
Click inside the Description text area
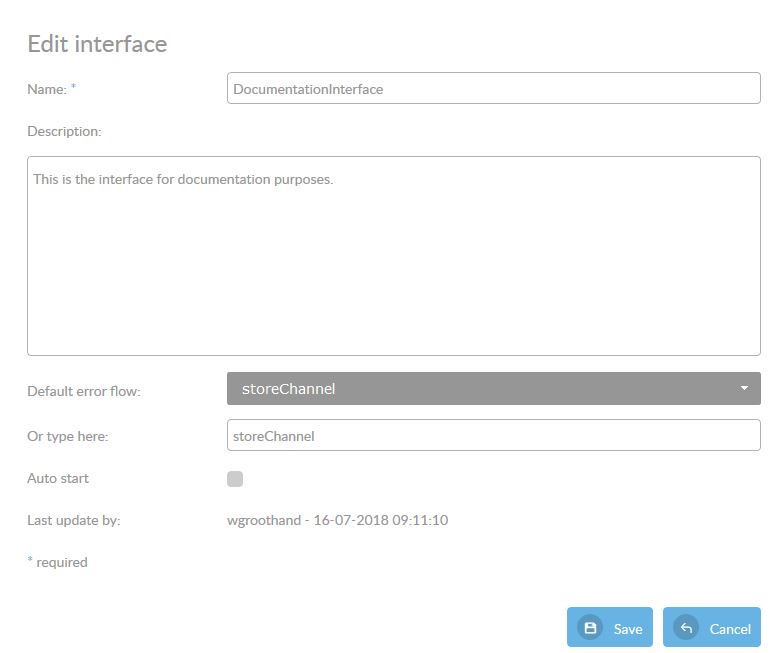393,256
